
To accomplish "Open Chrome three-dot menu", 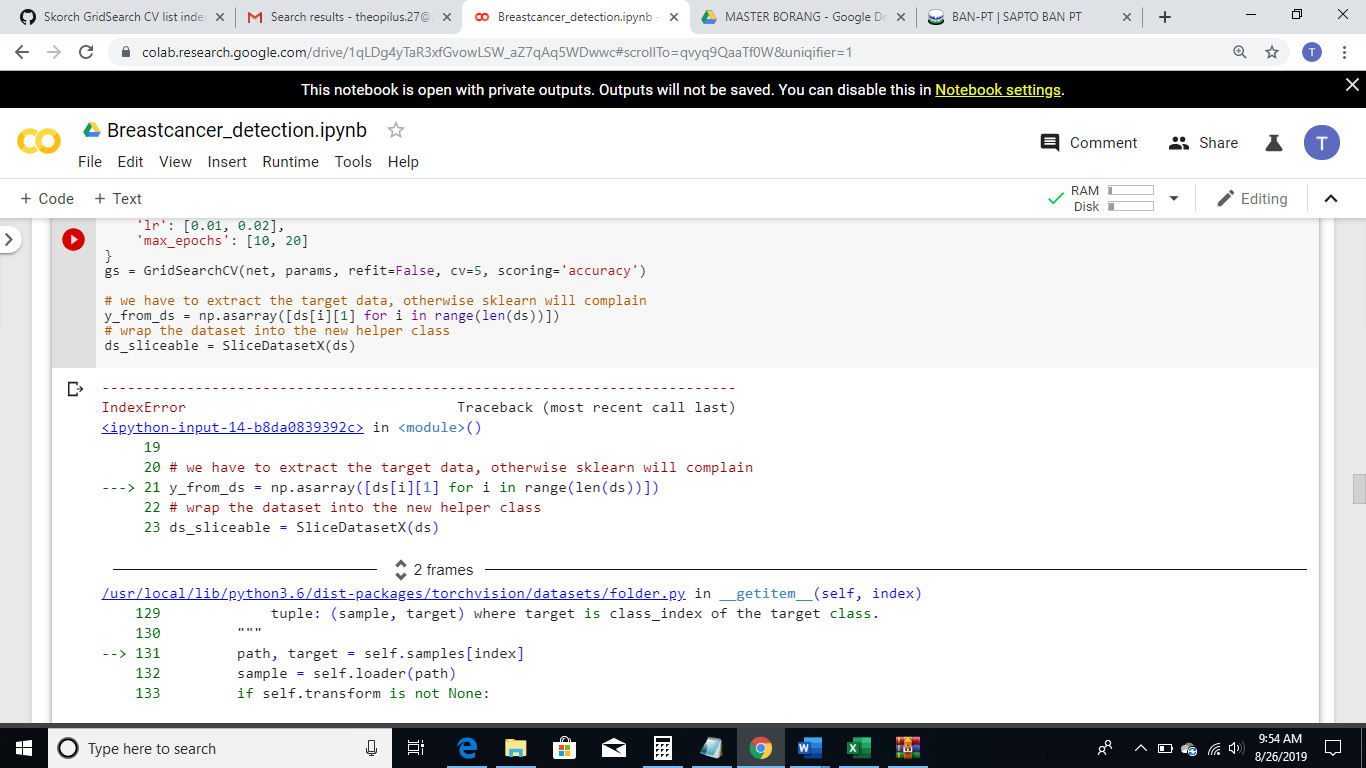I will [x=1345, y=52].
